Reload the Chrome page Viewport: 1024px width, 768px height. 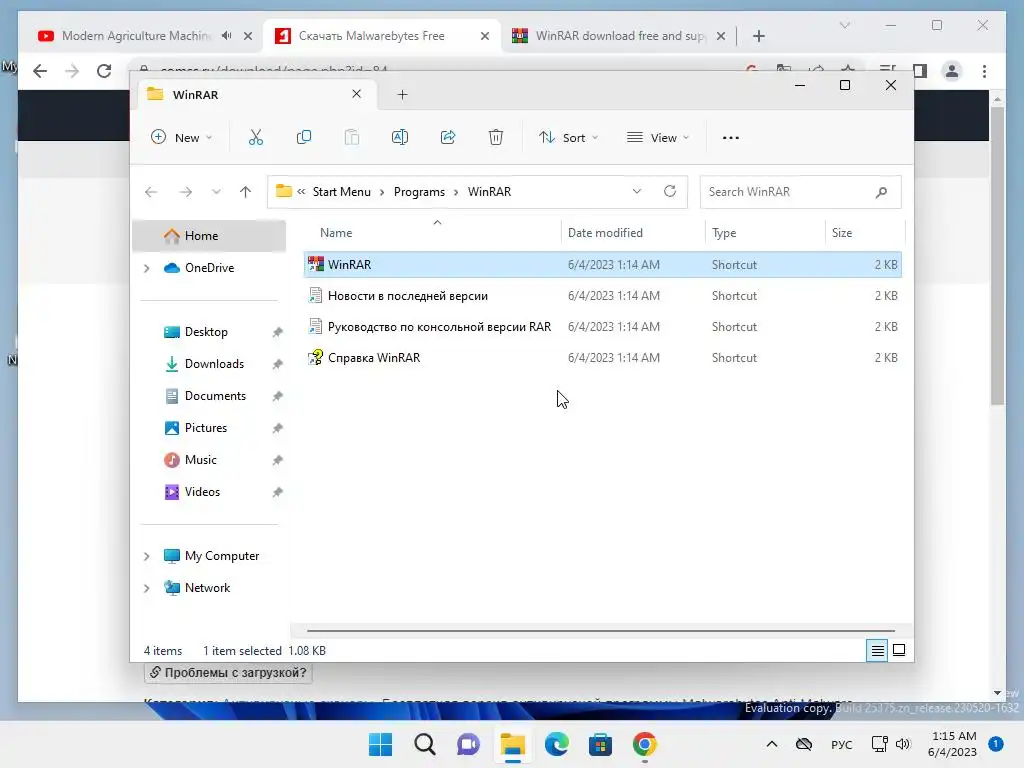(x=104, y=71)
